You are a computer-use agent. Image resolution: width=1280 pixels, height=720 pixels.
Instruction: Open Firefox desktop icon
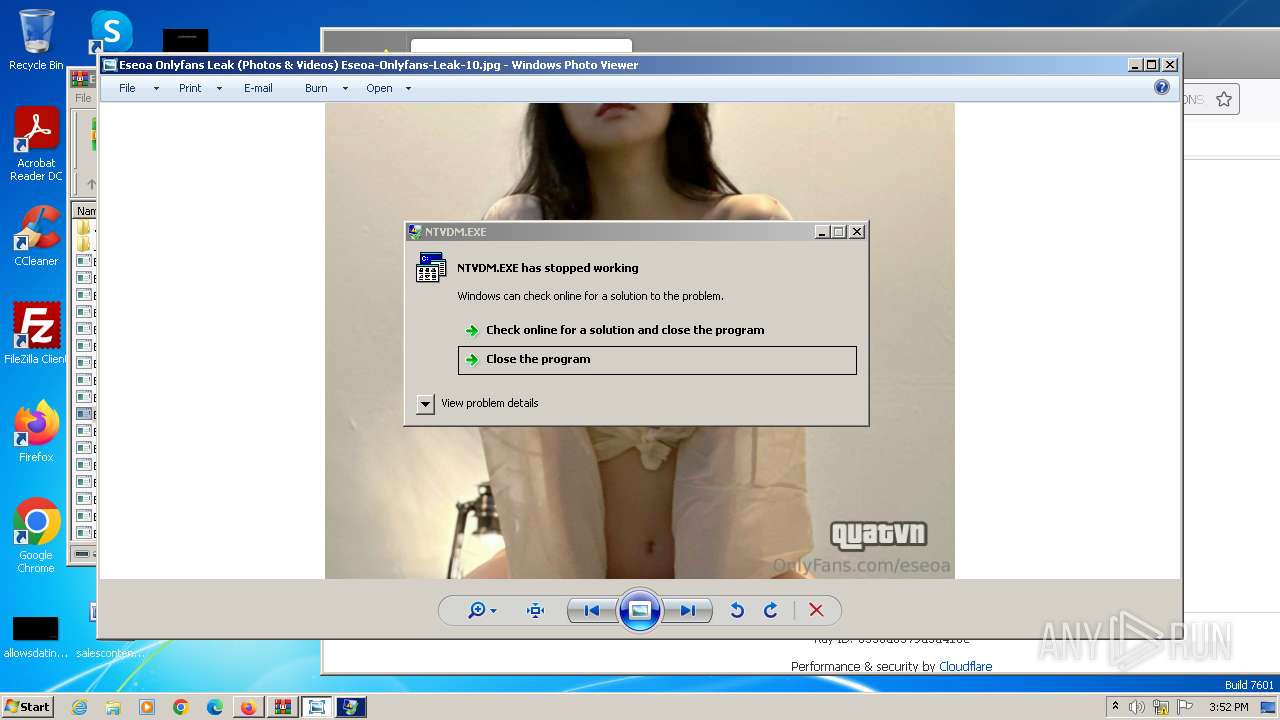[x=36, y=432]
